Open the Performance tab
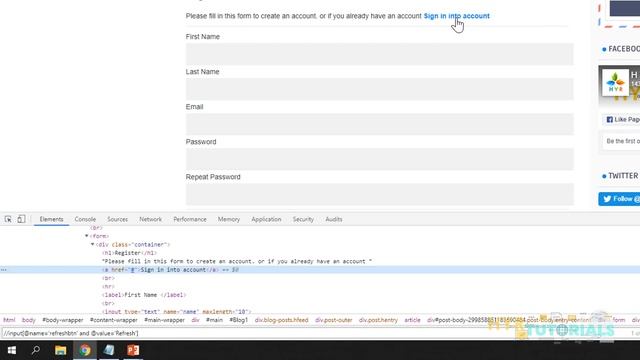The height and width of the screenshot is (360, 640). tap(190, 219)
